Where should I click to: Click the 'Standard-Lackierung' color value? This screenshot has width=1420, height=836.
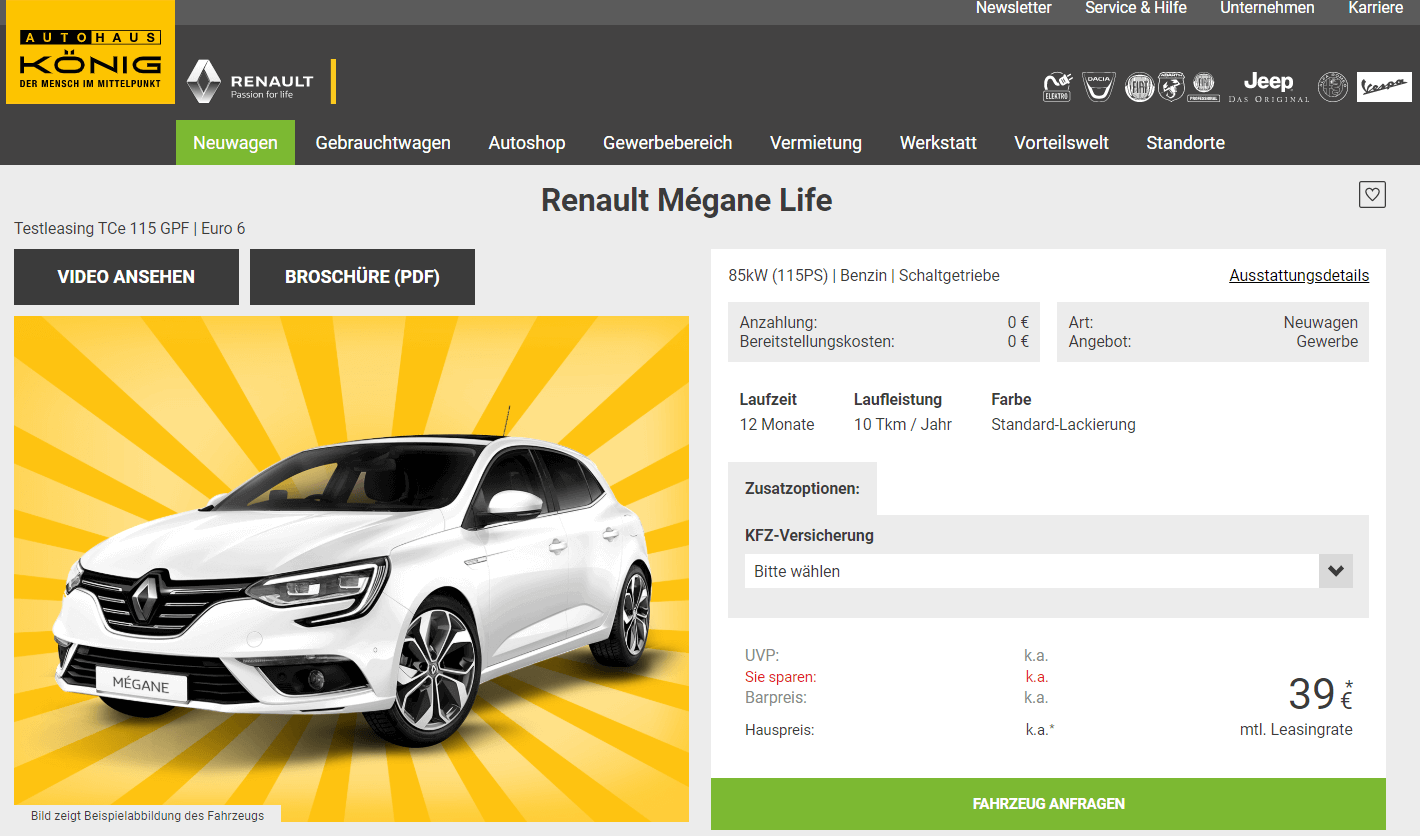1063,424
